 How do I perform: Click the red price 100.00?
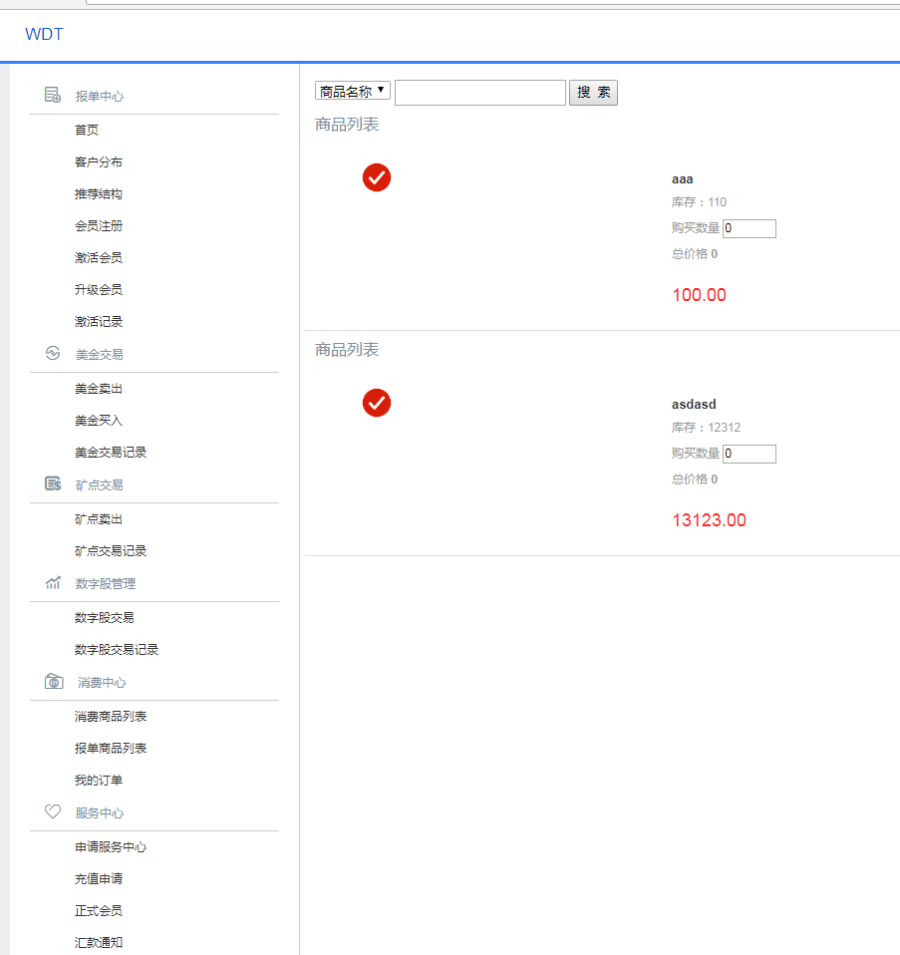tap(699, 295)
